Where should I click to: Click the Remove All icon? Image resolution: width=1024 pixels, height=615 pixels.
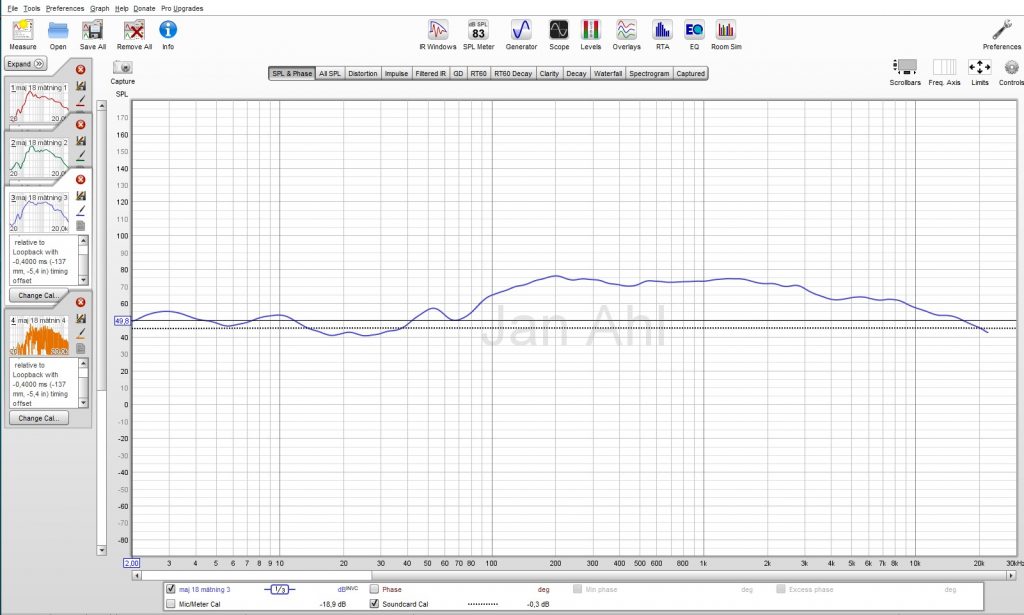click(x=135, y=30)
